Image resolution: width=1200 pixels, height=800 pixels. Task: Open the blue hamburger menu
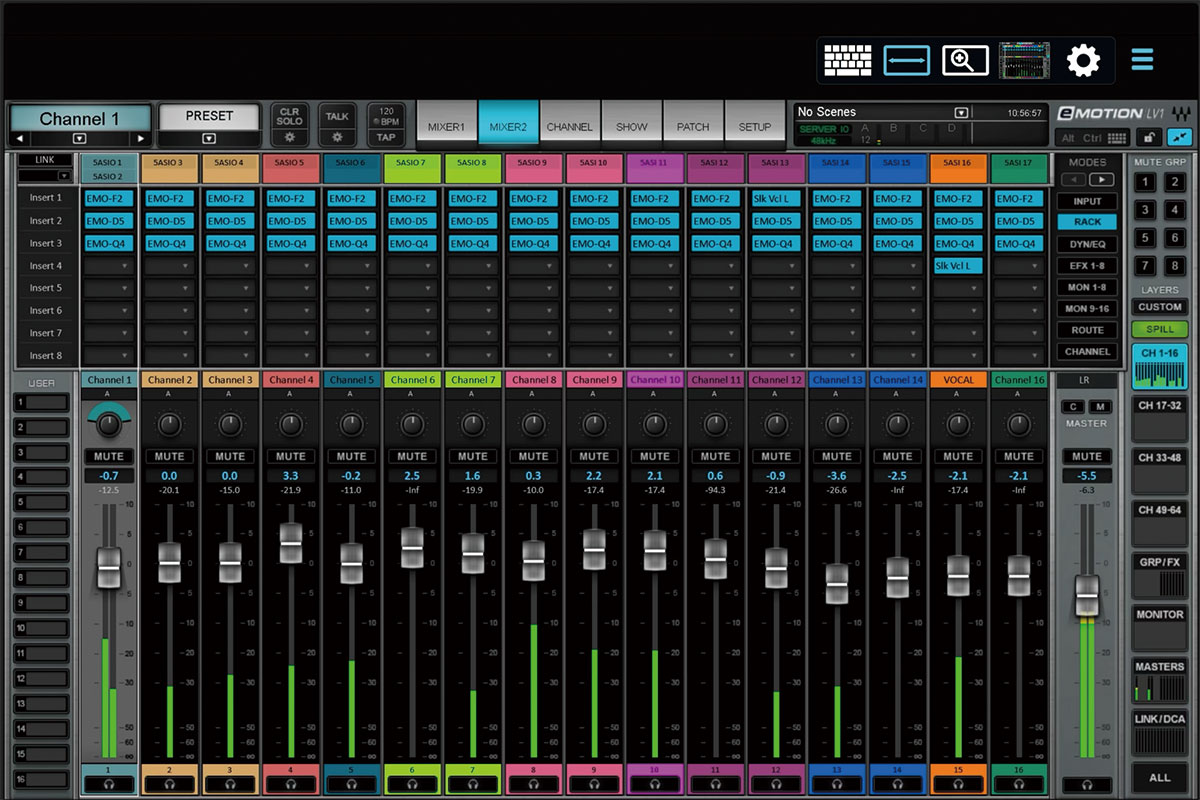tap(1142, 60)
